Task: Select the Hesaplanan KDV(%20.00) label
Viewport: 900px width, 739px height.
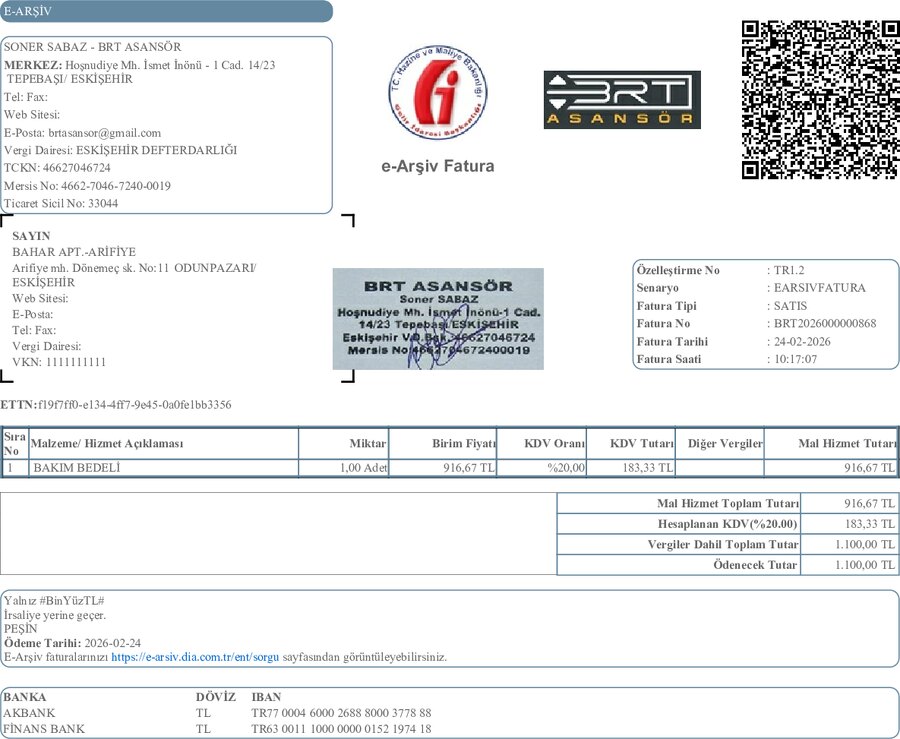Action: coord(728,524)
